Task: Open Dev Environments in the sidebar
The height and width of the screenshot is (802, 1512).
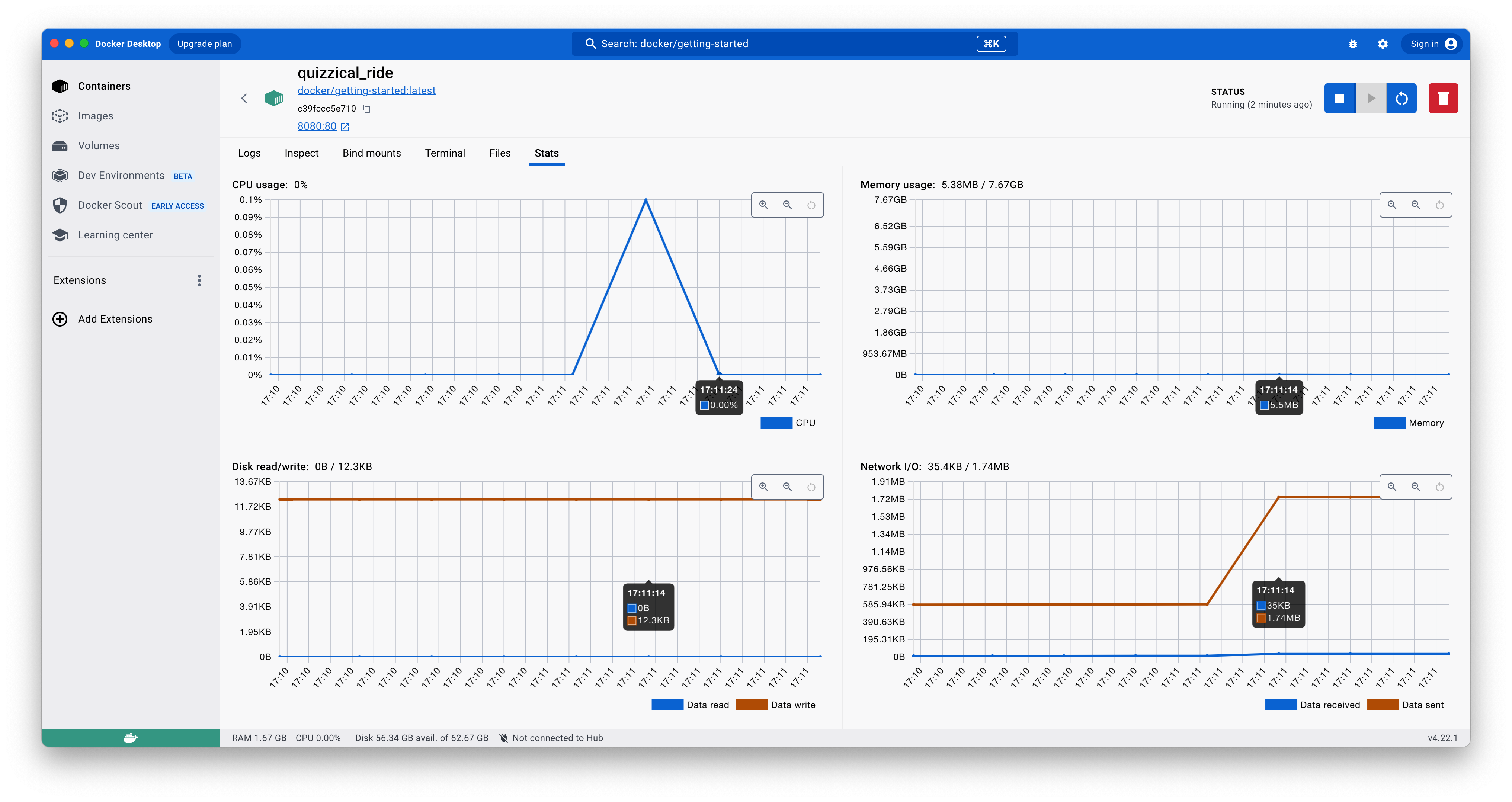Action: tap(130, 176)
